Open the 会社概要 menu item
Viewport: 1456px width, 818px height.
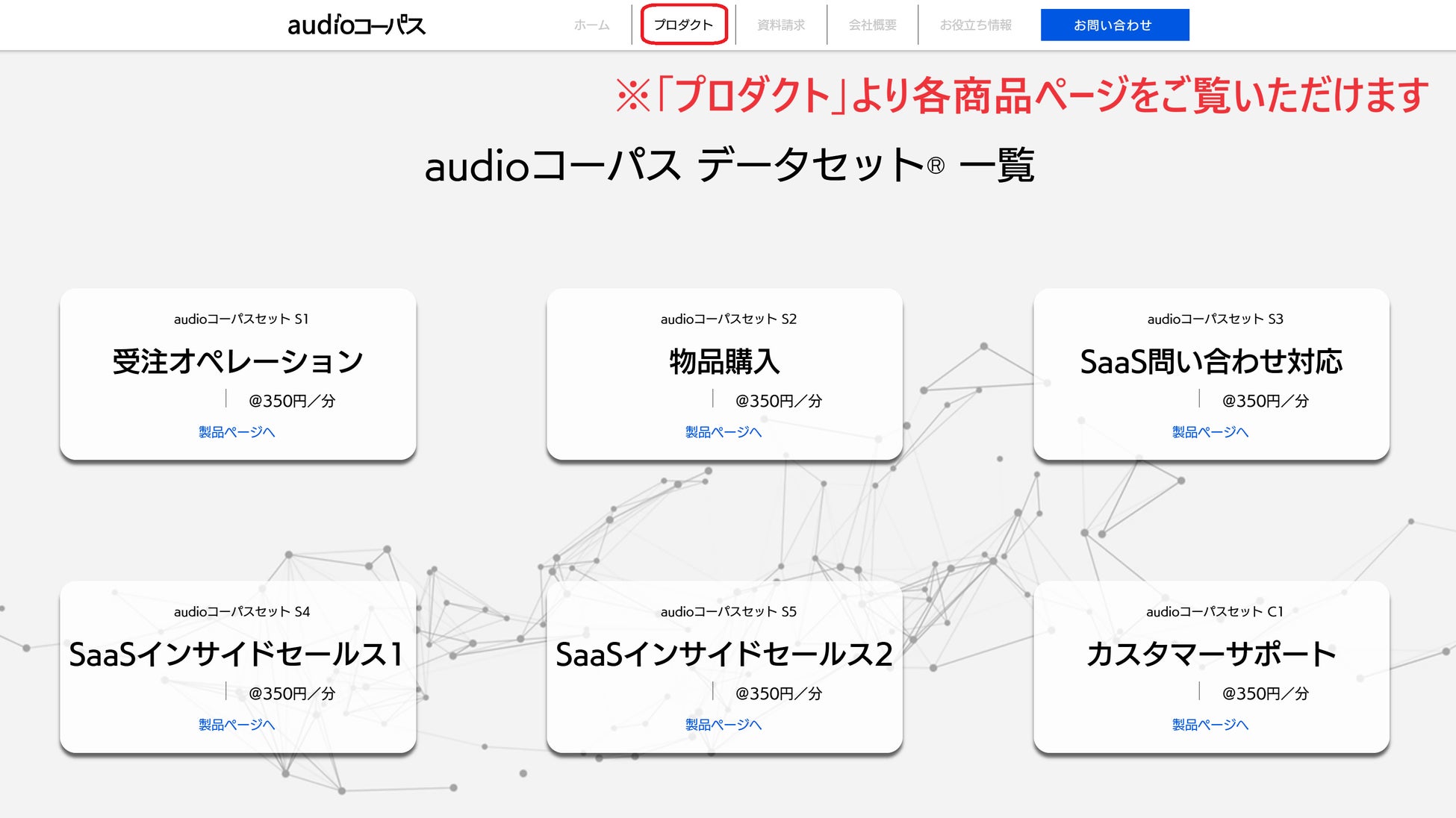[872, 25]
